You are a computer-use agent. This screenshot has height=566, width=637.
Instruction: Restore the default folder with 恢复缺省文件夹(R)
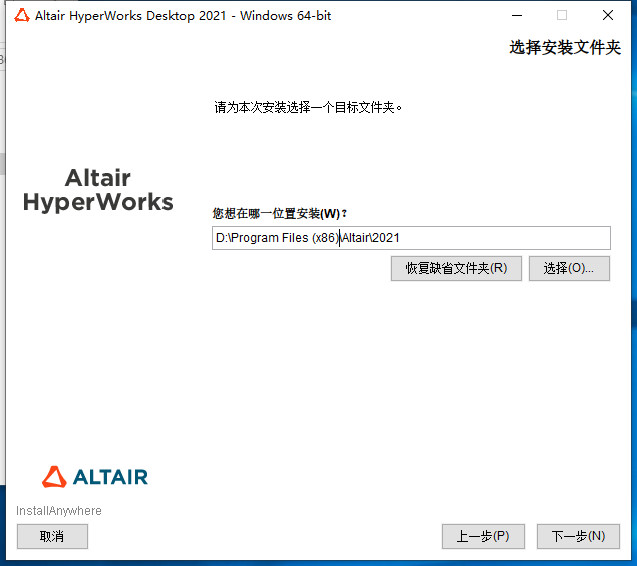coord(456,268)
